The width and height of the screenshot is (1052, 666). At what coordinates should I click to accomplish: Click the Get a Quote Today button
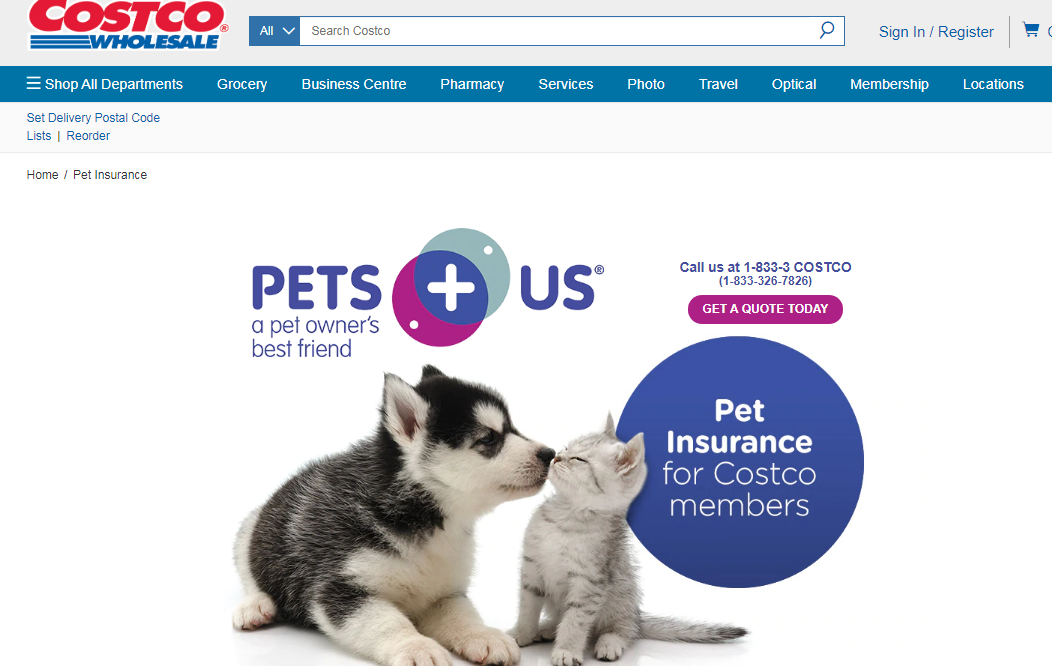click(x=765, y=309)
